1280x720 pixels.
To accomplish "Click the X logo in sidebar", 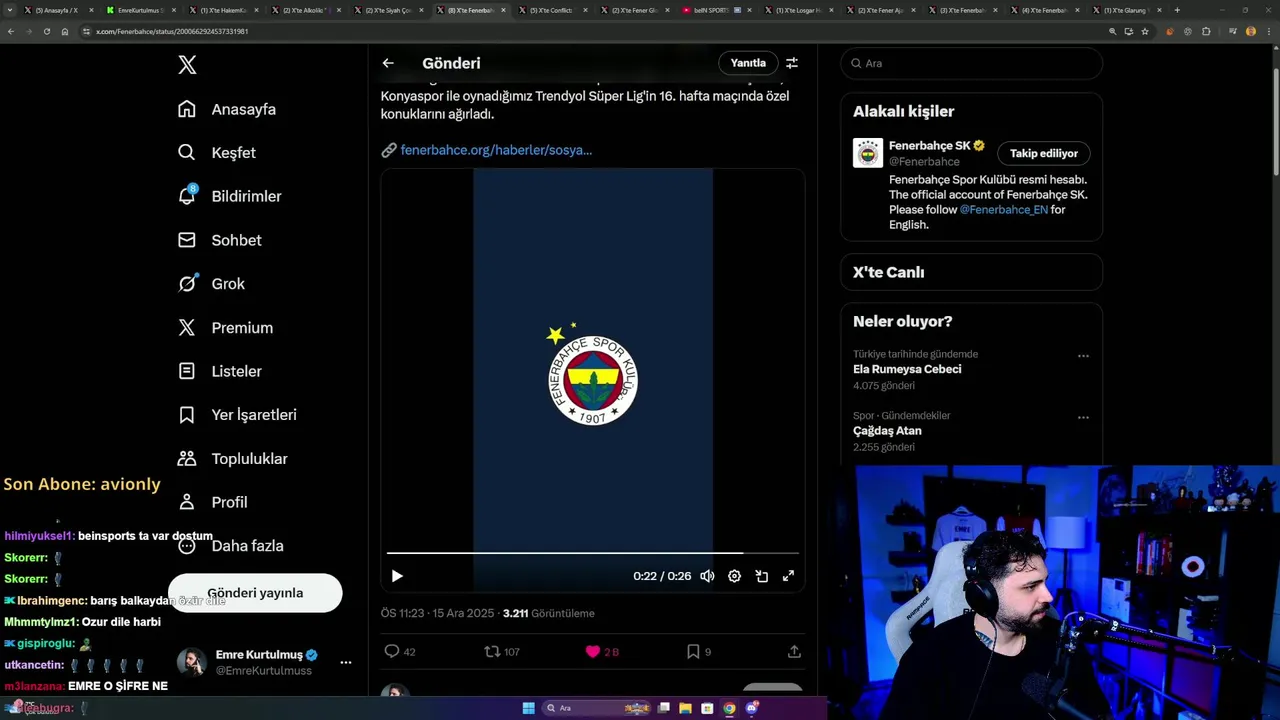I will click(x=187, y=65).
